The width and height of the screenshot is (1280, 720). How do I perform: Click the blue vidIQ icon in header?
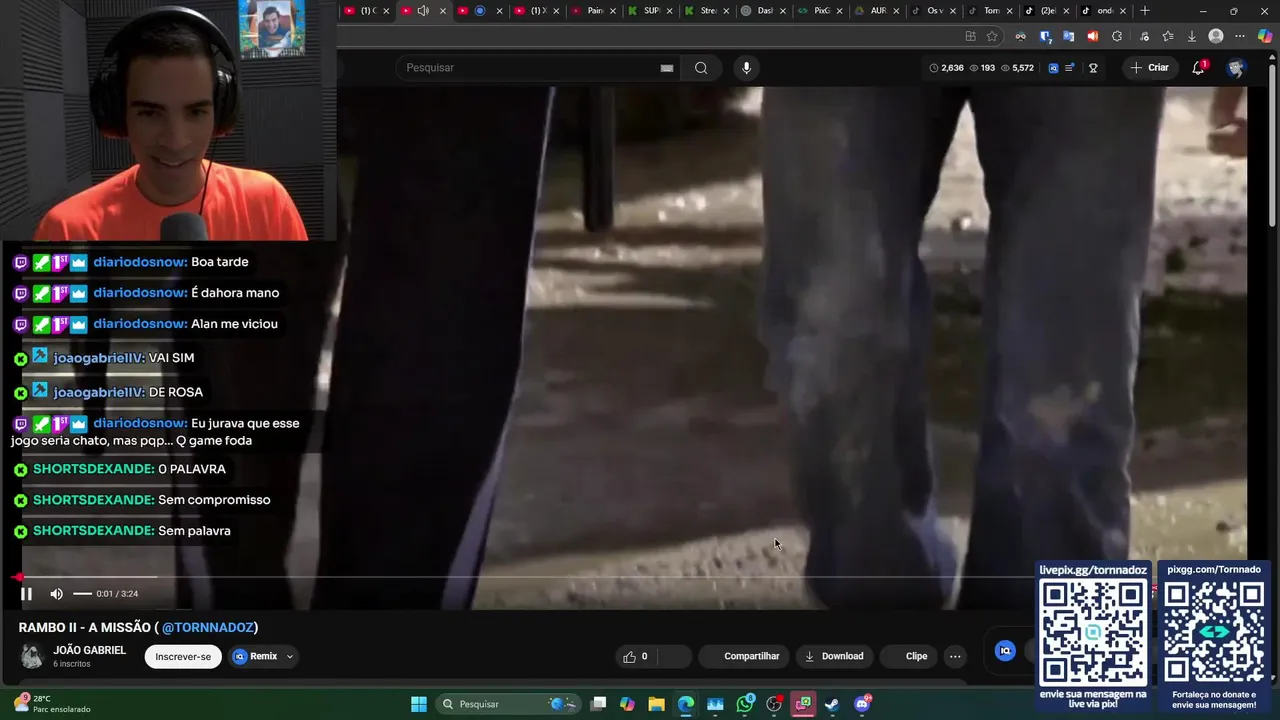[1053, 68]
